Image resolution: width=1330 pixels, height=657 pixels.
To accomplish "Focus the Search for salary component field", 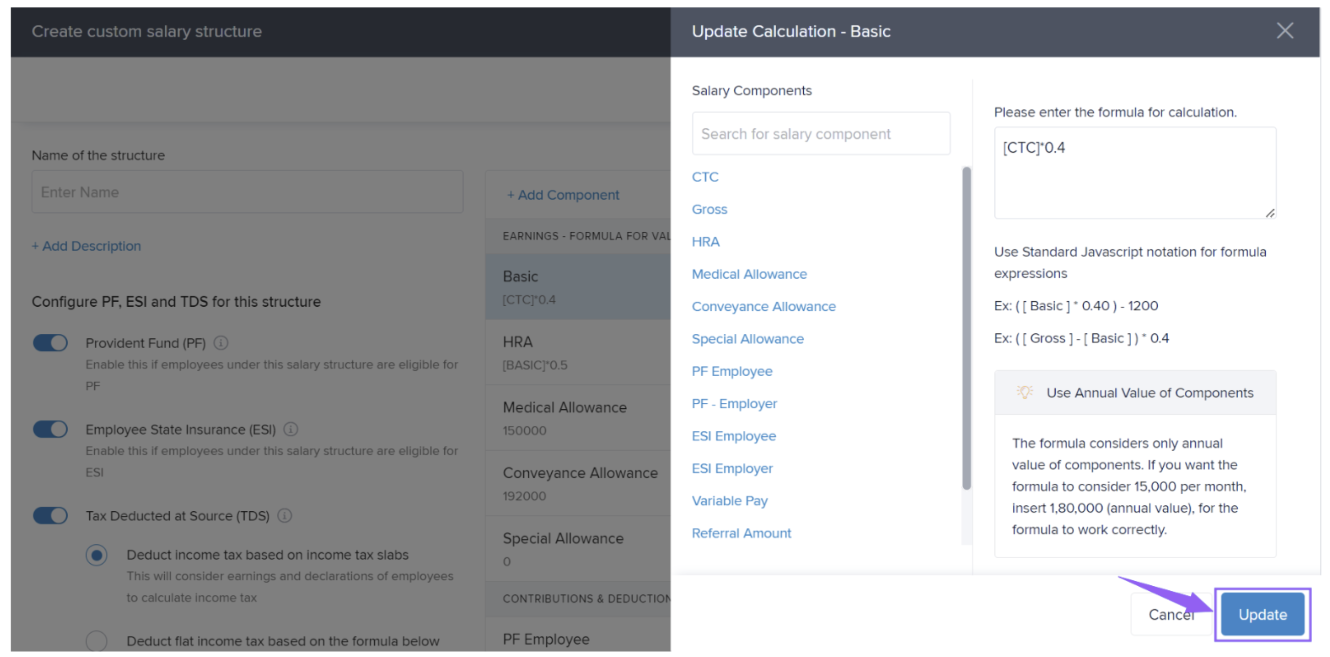I will [x=820, y=134].
